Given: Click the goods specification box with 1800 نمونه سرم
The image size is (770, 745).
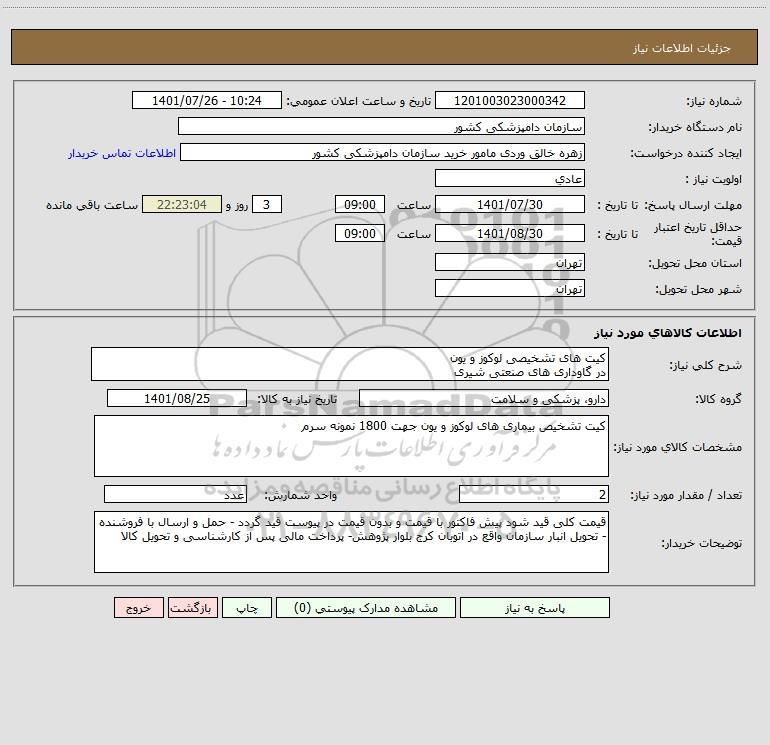Looking at the screenshot, I should pyautogui.click(x=351, y=446).
